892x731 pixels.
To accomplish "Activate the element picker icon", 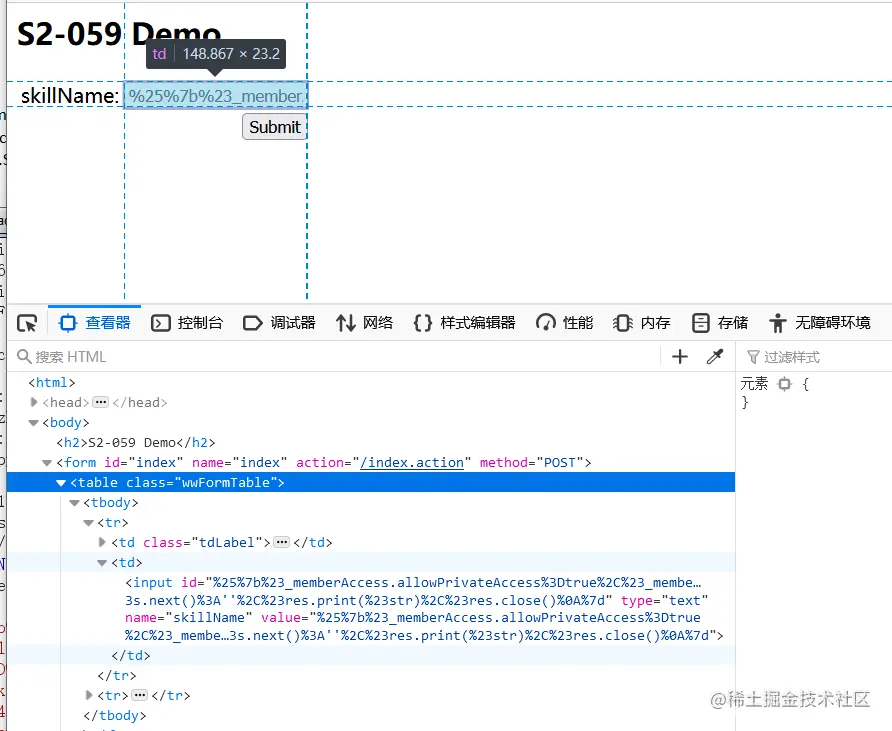I will pyautogui.click(x=27, y=323).
